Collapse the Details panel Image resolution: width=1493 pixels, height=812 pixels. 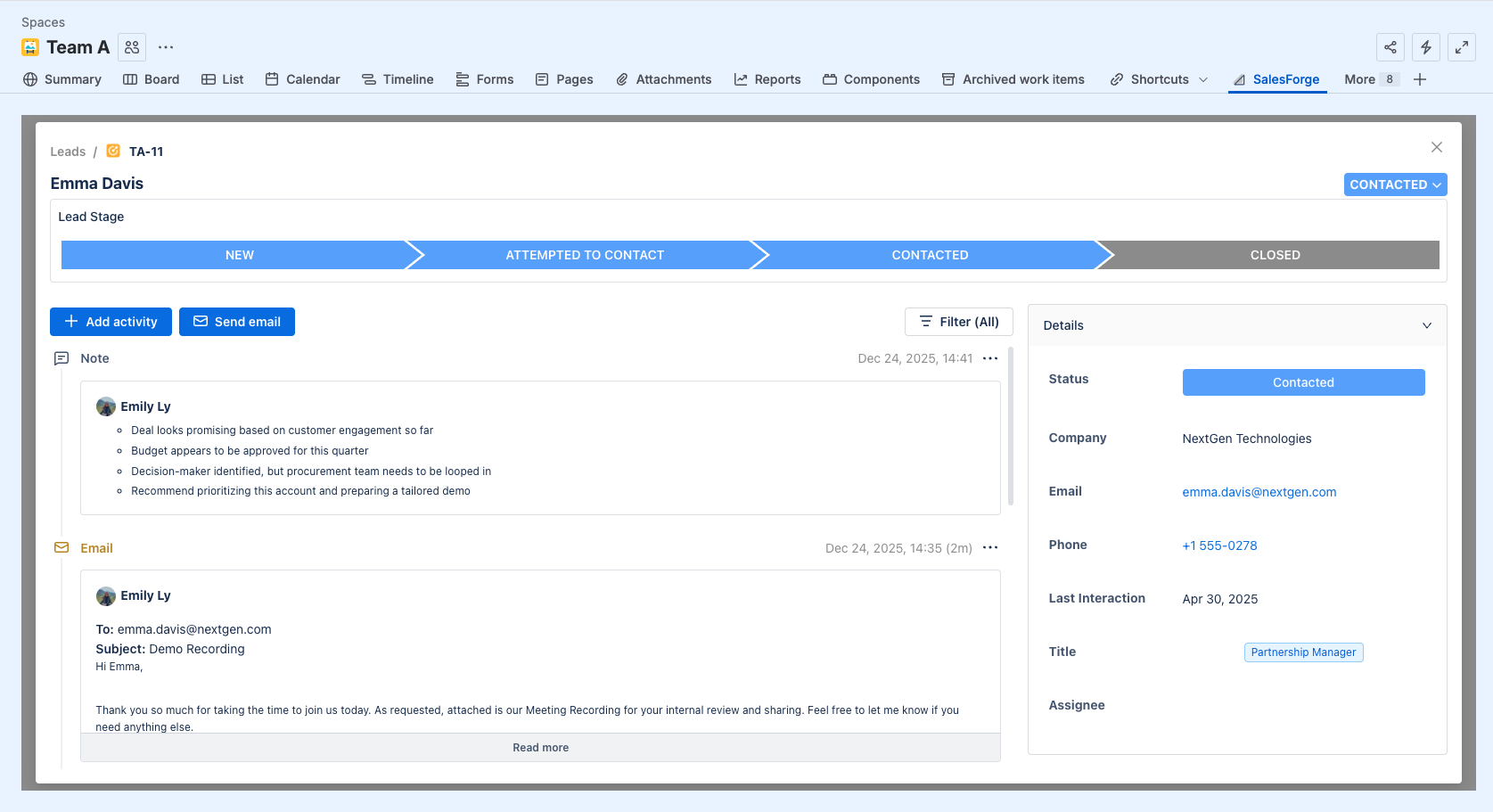coord(1426,325)
